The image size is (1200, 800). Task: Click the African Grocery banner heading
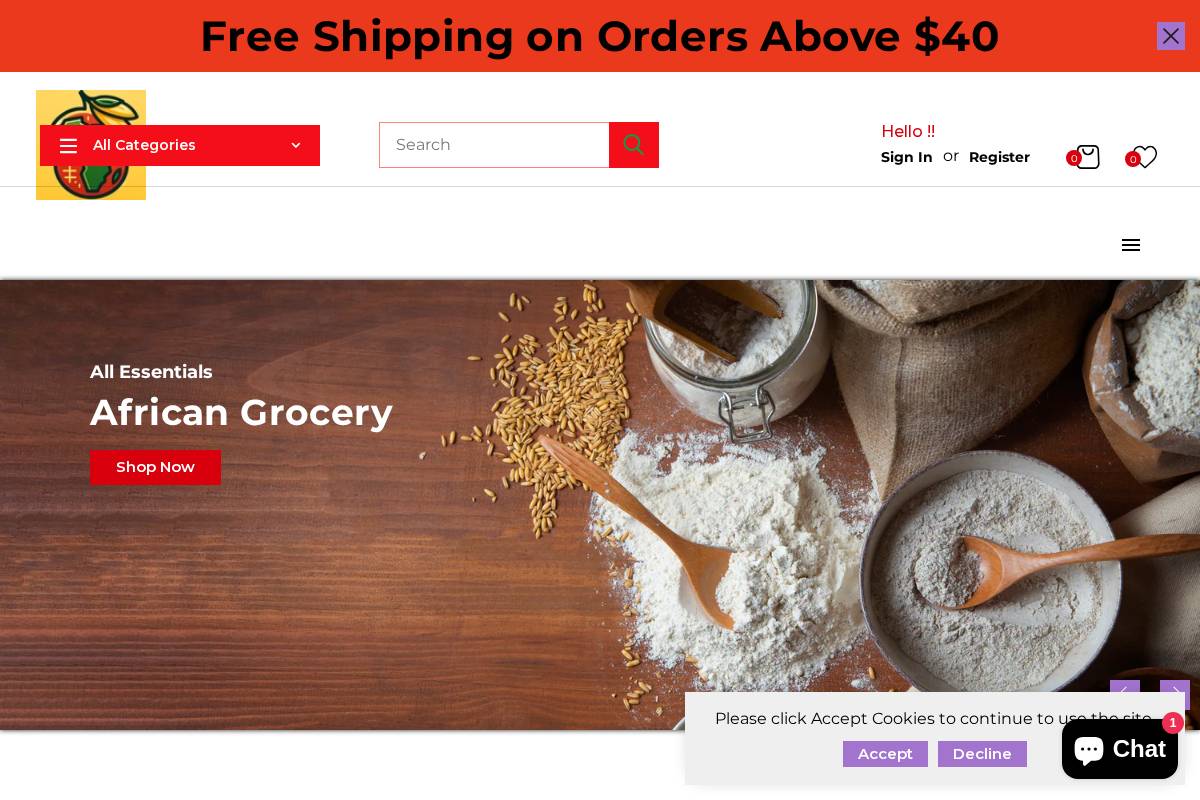click(x=241, y=412)
